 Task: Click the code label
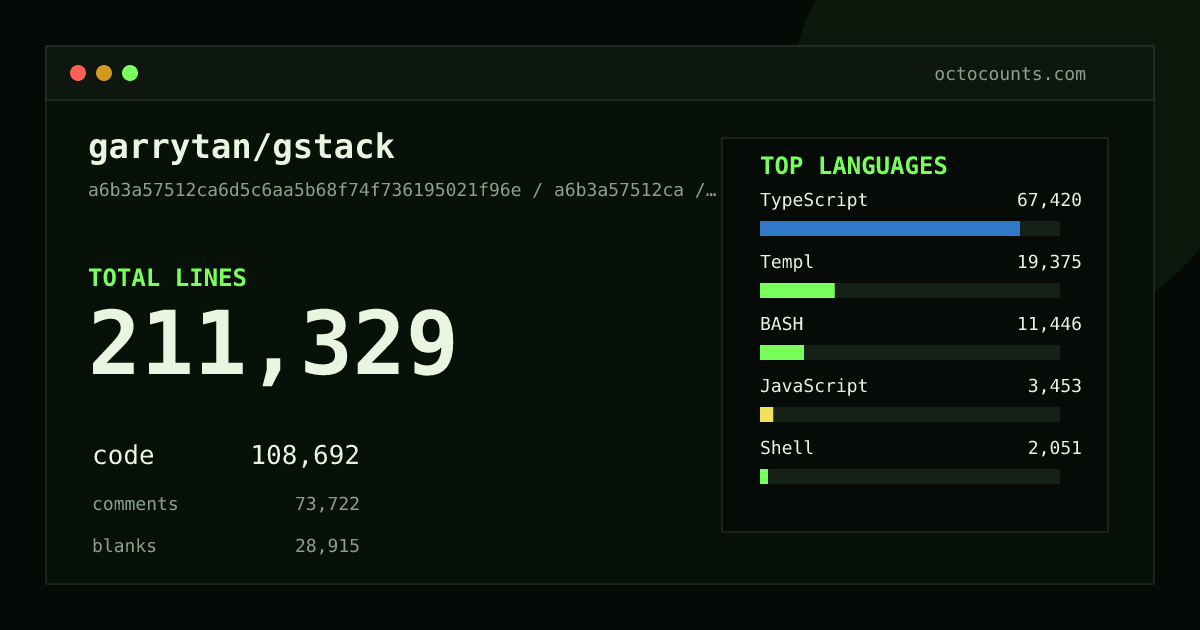(x=123, y=456)
